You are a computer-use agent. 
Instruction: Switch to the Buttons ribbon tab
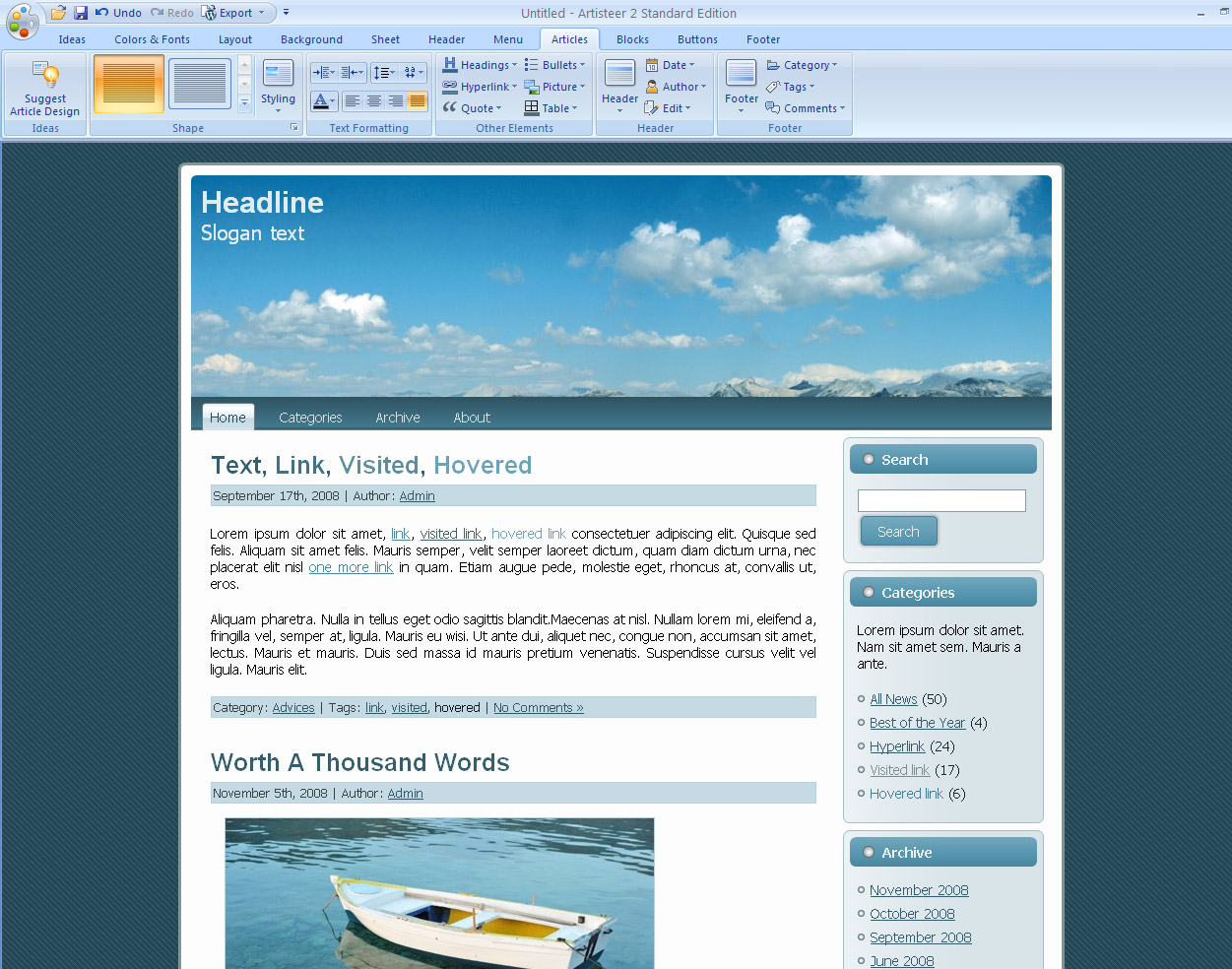pos(697,39)
